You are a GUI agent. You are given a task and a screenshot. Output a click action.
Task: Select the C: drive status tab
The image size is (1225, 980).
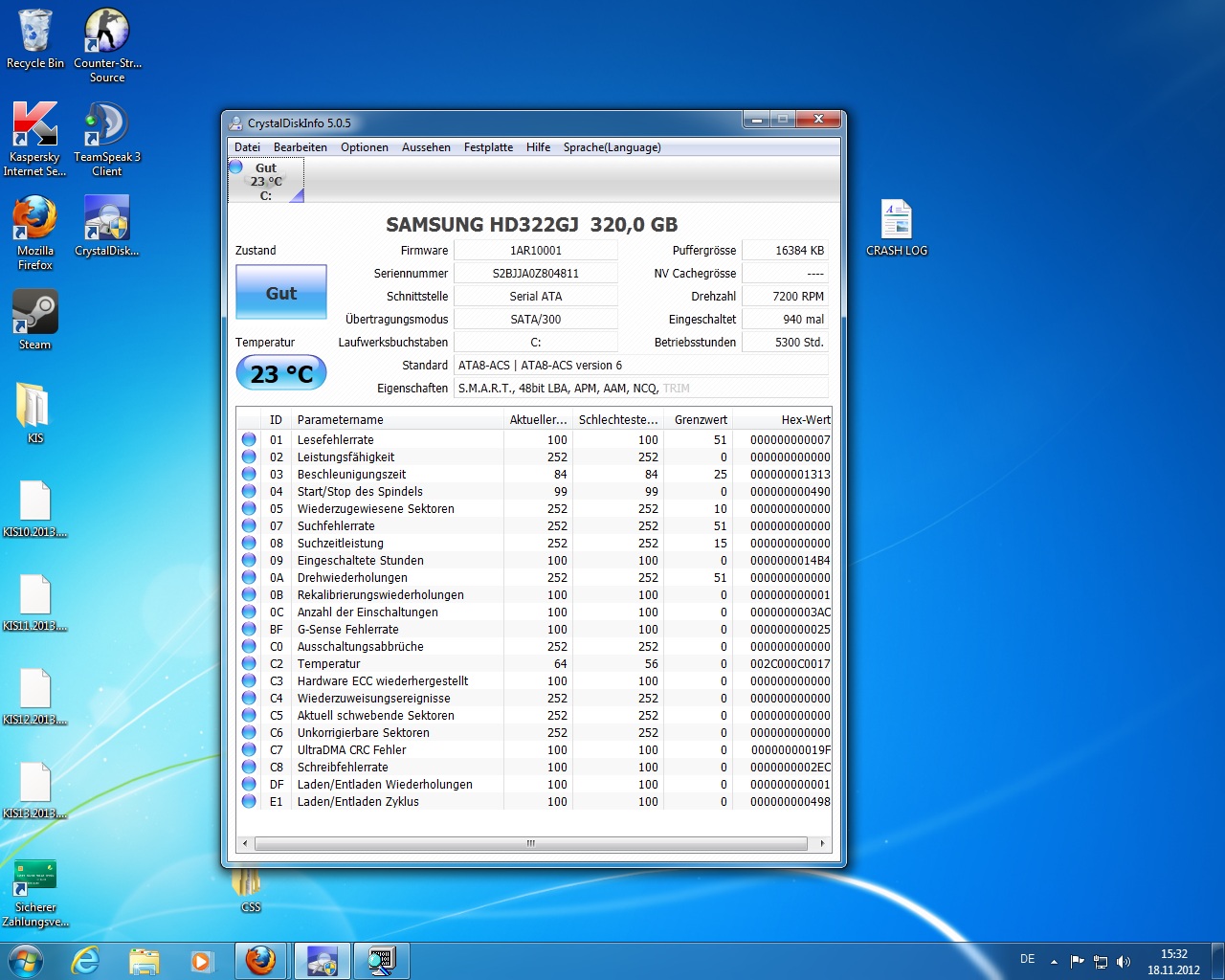pos(266,181)
